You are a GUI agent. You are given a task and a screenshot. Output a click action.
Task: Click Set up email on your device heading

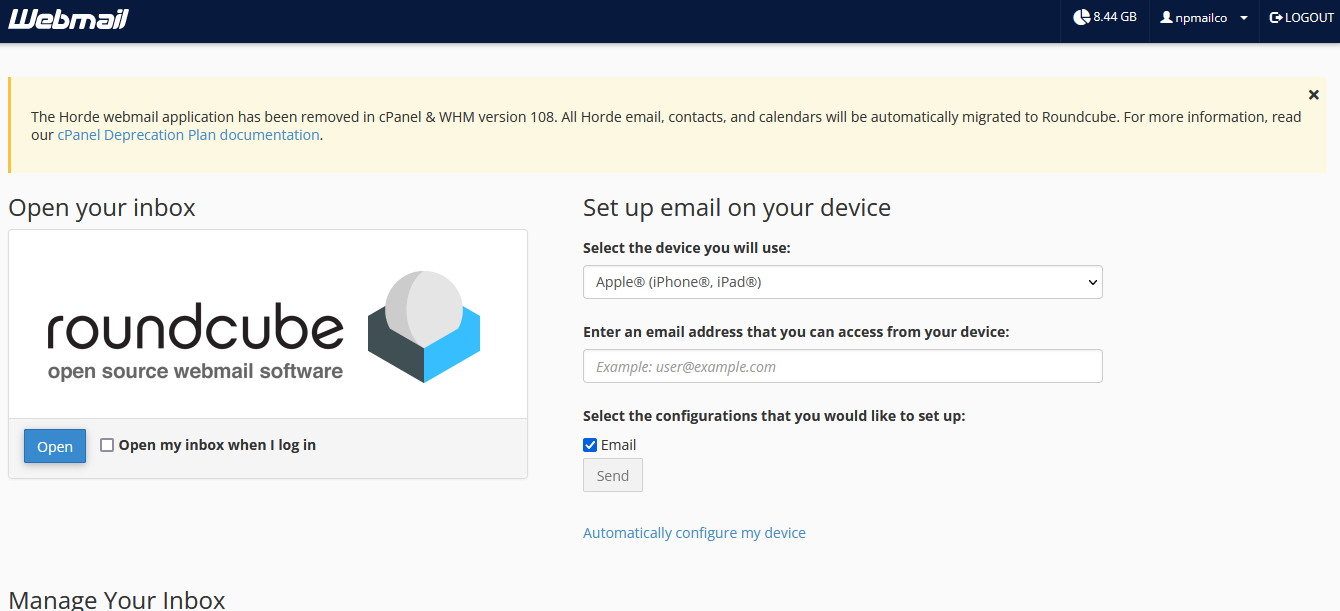pyautogui.click(x=737, y=208)
